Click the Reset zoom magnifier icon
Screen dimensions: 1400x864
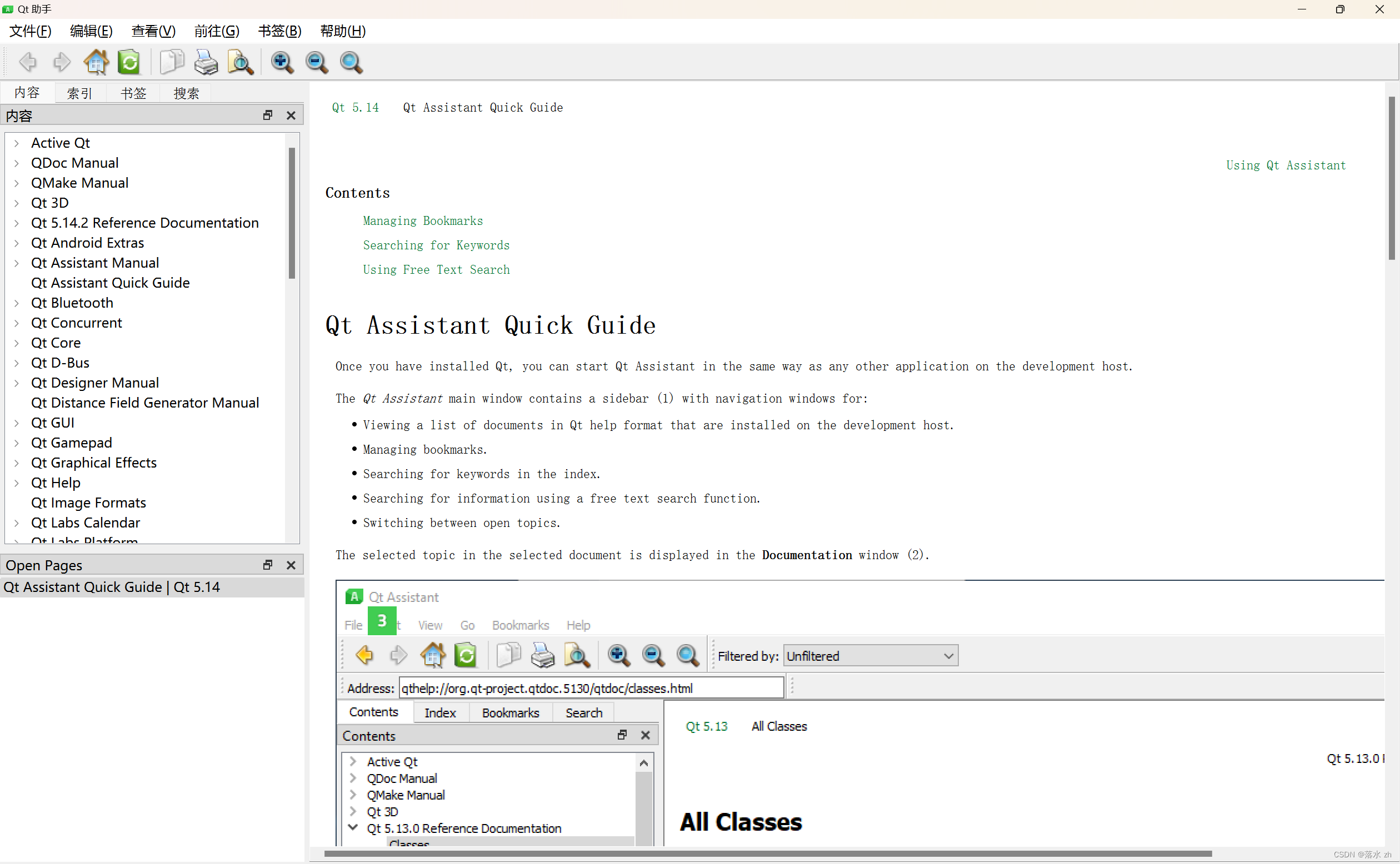(351, 62)
